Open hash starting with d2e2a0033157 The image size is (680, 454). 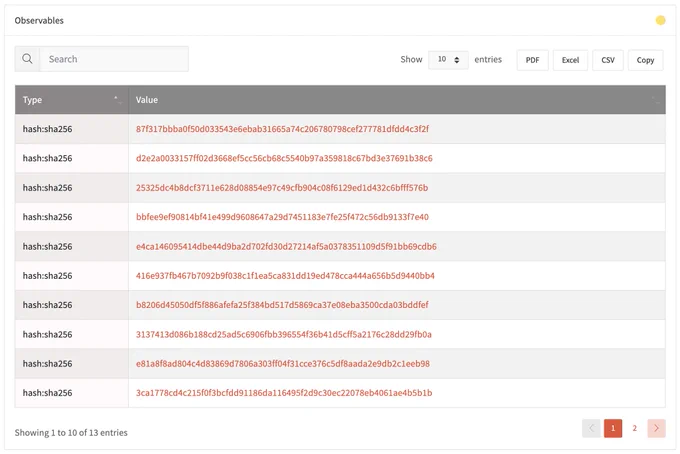(284, 158)
